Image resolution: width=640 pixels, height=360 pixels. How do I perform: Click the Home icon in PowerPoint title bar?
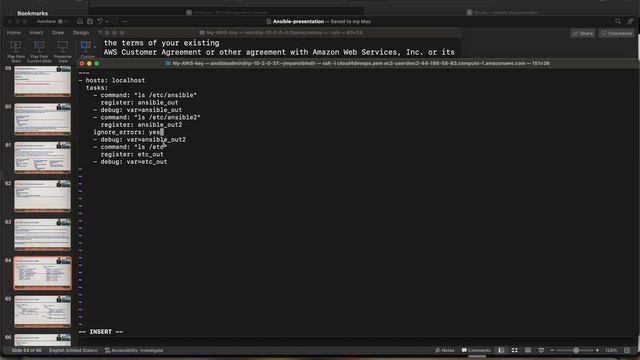(x=80, y=21)
